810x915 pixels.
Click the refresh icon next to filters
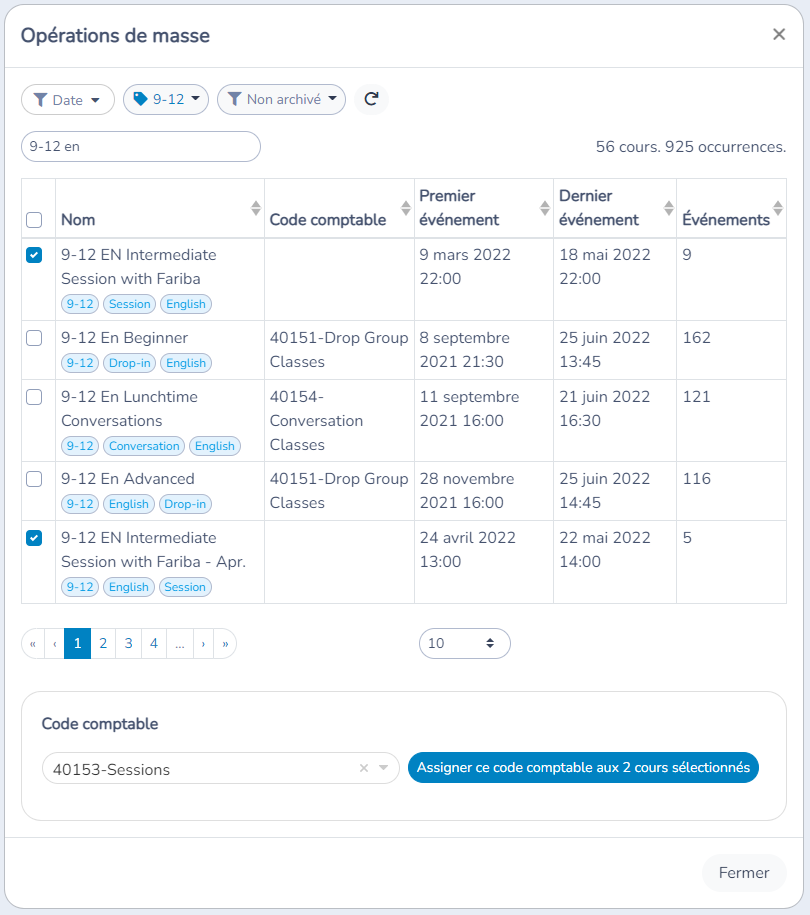[x=371, y=99]
